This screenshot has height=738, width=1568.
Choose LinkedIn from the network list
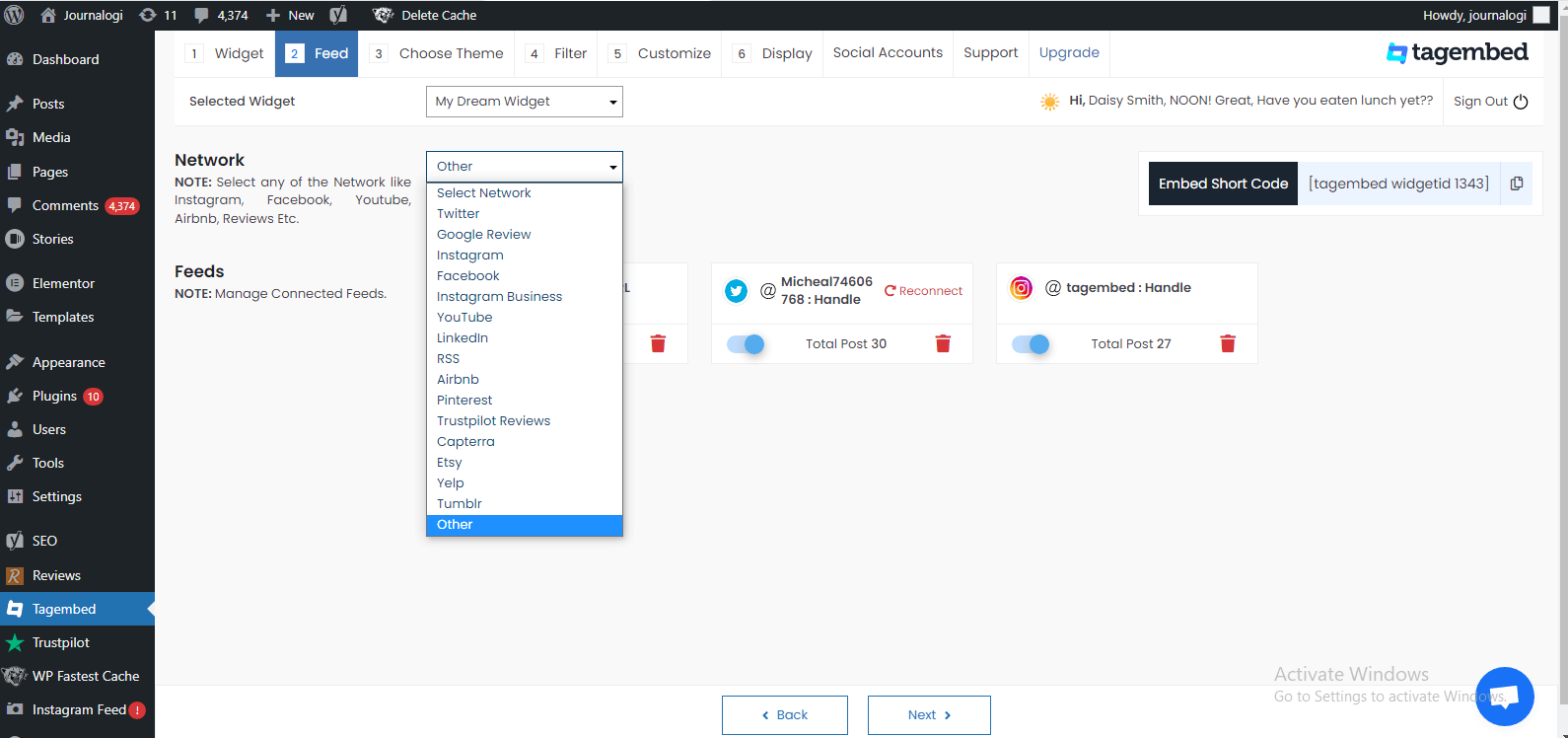pos(525,338)
